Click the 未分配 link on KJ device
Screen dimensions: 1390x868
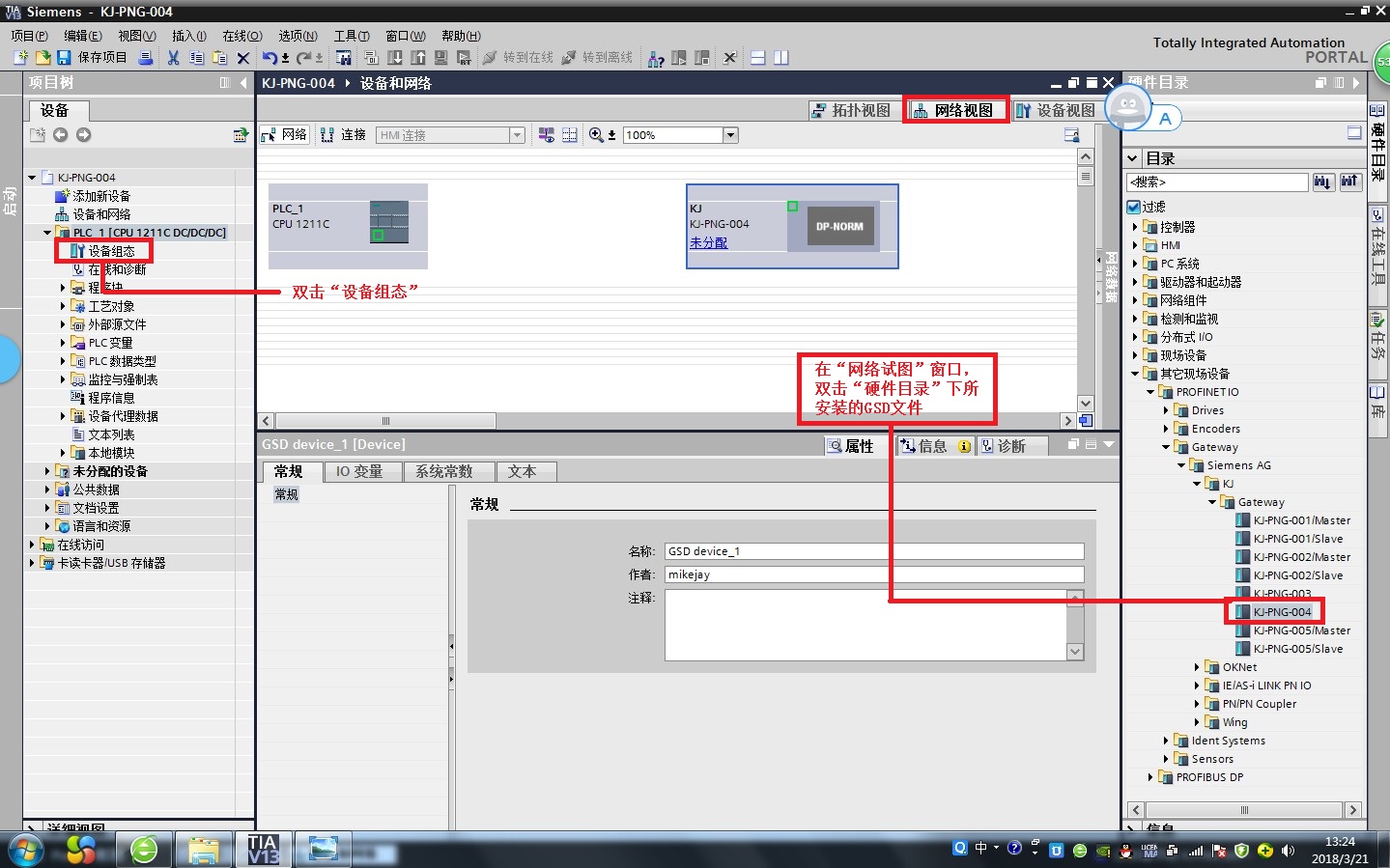pos(708,242)
